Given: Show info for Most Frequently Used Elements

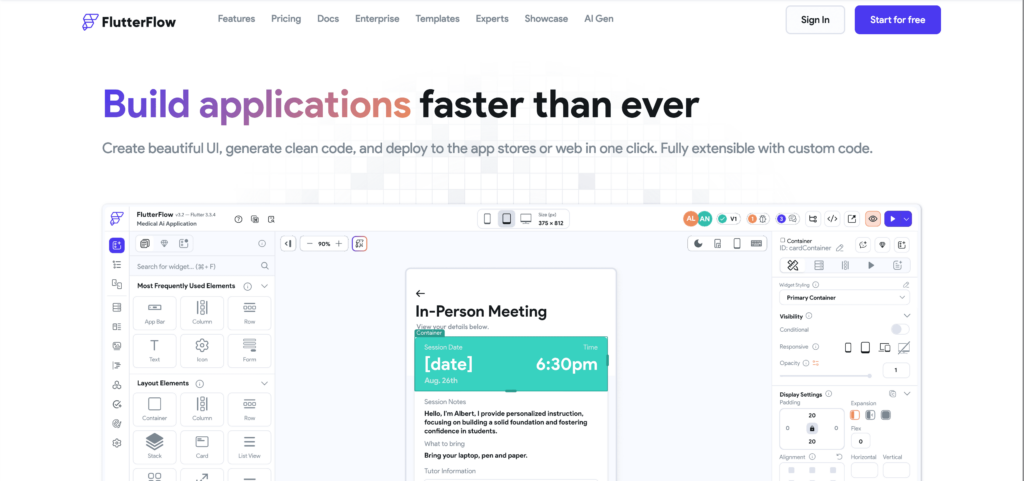Looking at the screenshot, I should click(x=248, y=286).
